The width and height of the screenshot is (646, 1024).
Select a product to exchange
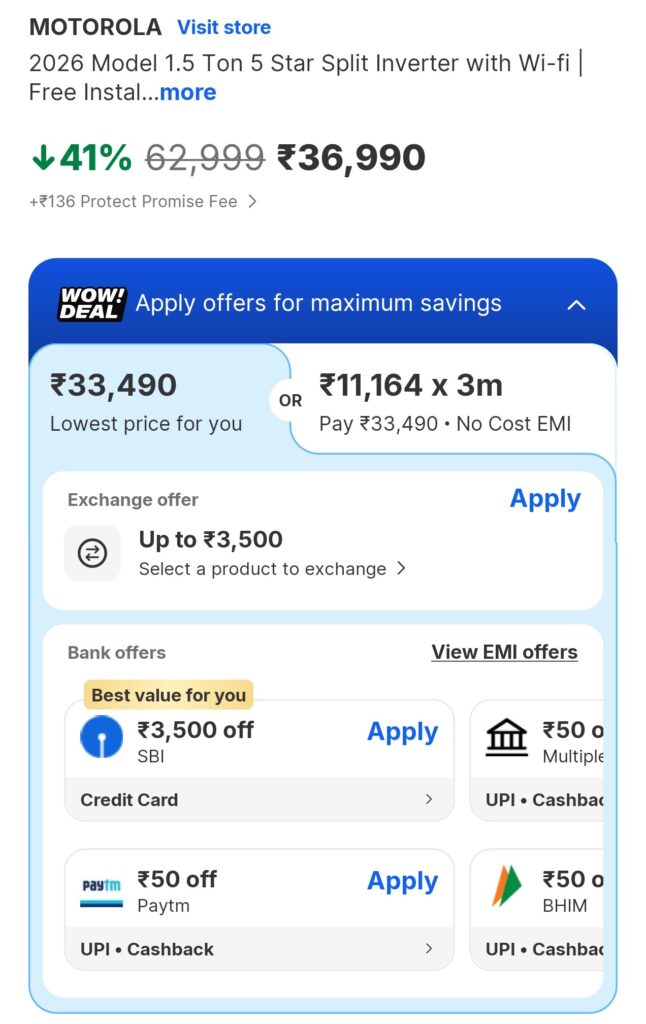coord(272,569)
